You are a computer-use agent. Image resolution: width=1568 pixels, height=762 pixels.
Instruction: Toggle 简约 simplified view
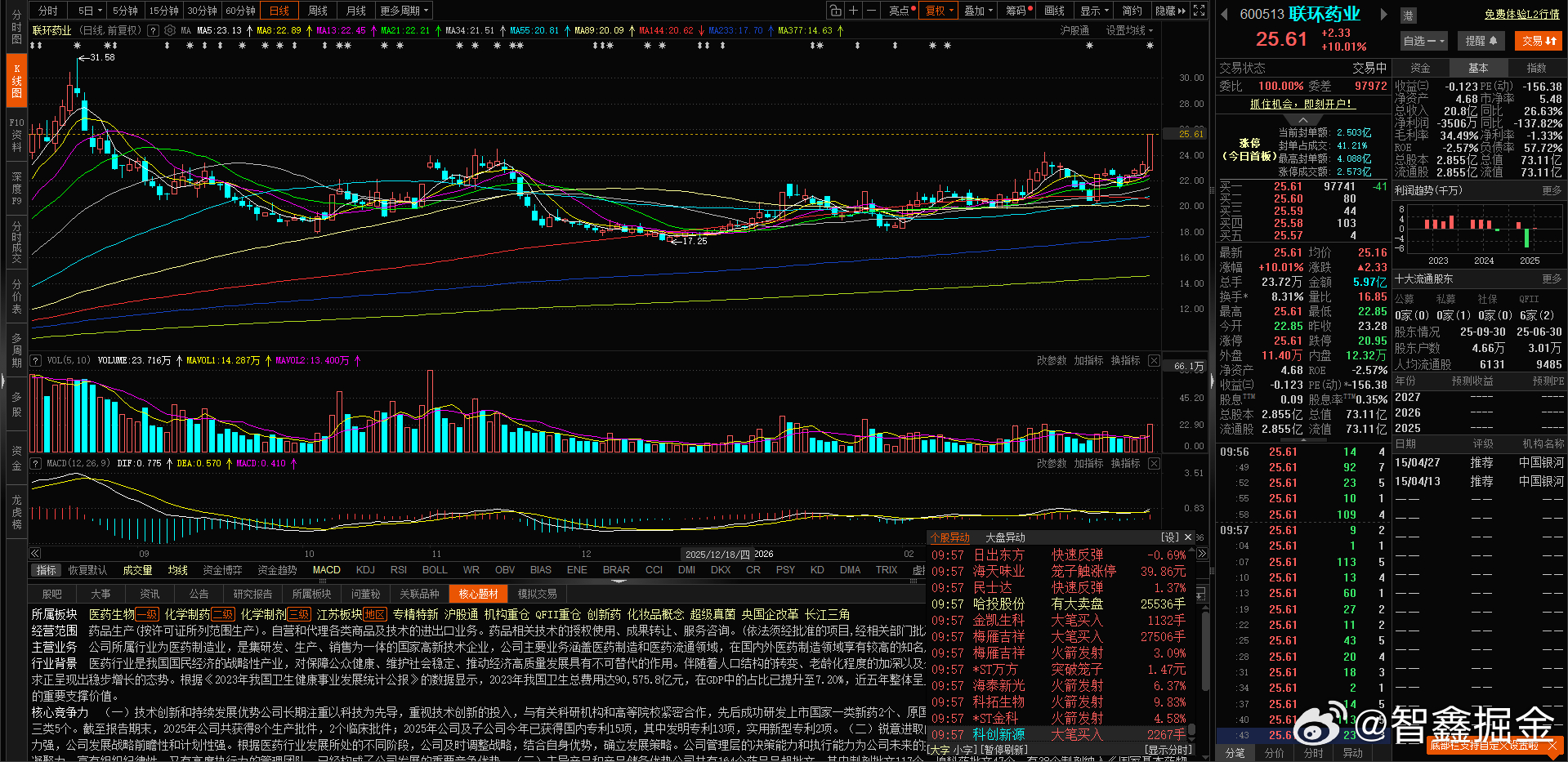coord(1132,11)
